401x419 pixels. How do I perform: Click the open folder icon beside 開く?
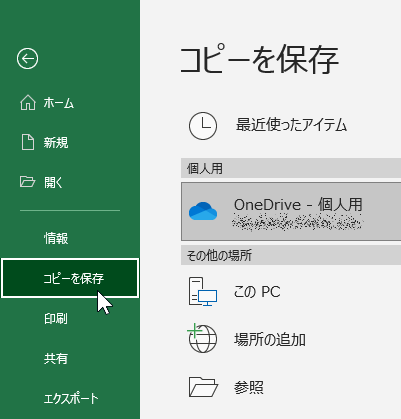(x=27, y=182)
